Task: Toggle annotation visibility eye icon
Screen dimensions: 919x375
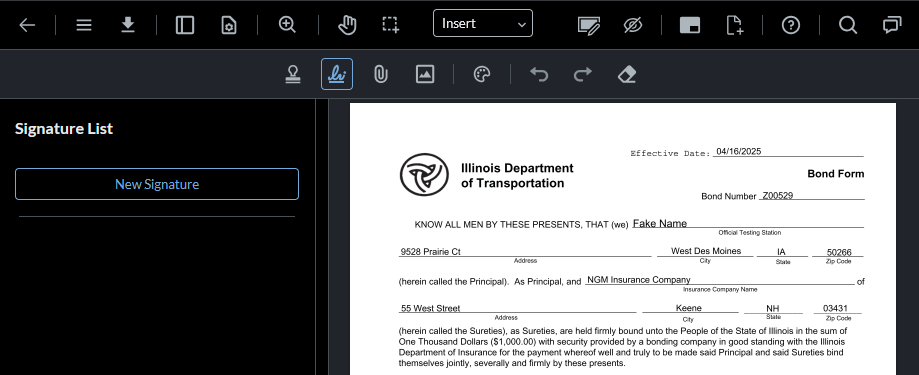Action: tap(633, 25)
